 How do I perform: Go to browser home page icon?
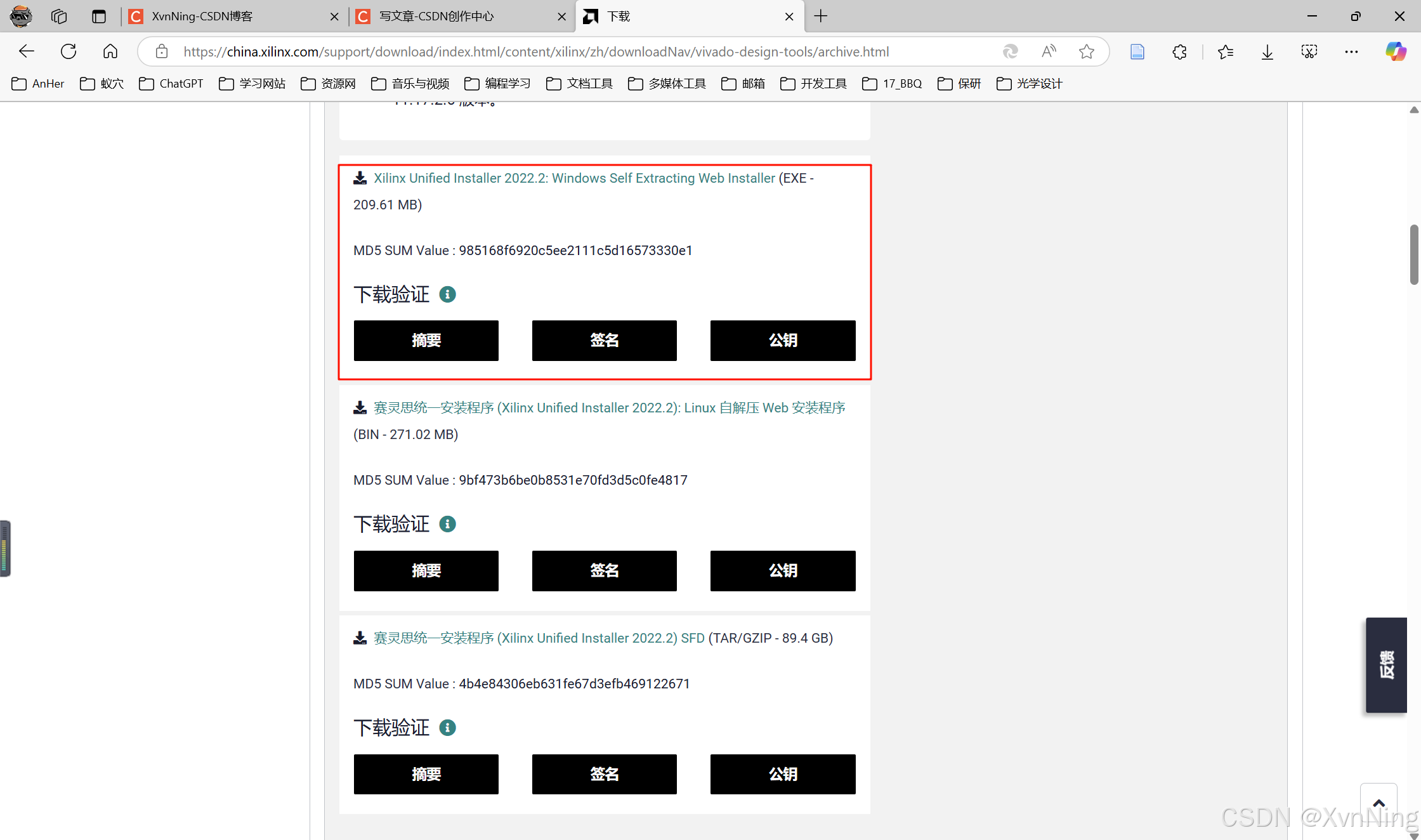(110, 51)
